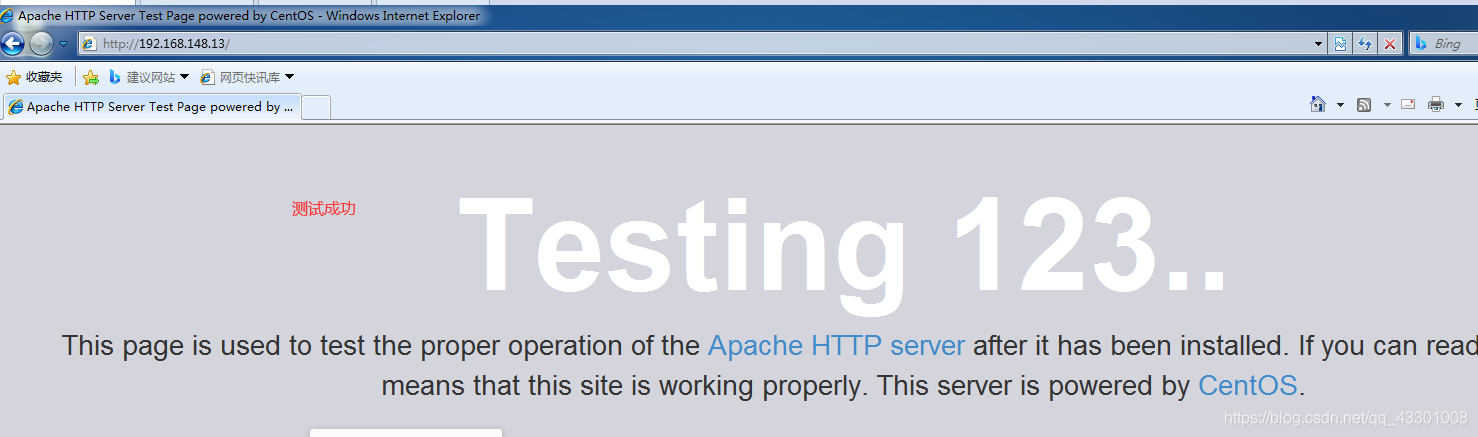
Task: Click the red 测试成功 text
Action: [324, 209]
